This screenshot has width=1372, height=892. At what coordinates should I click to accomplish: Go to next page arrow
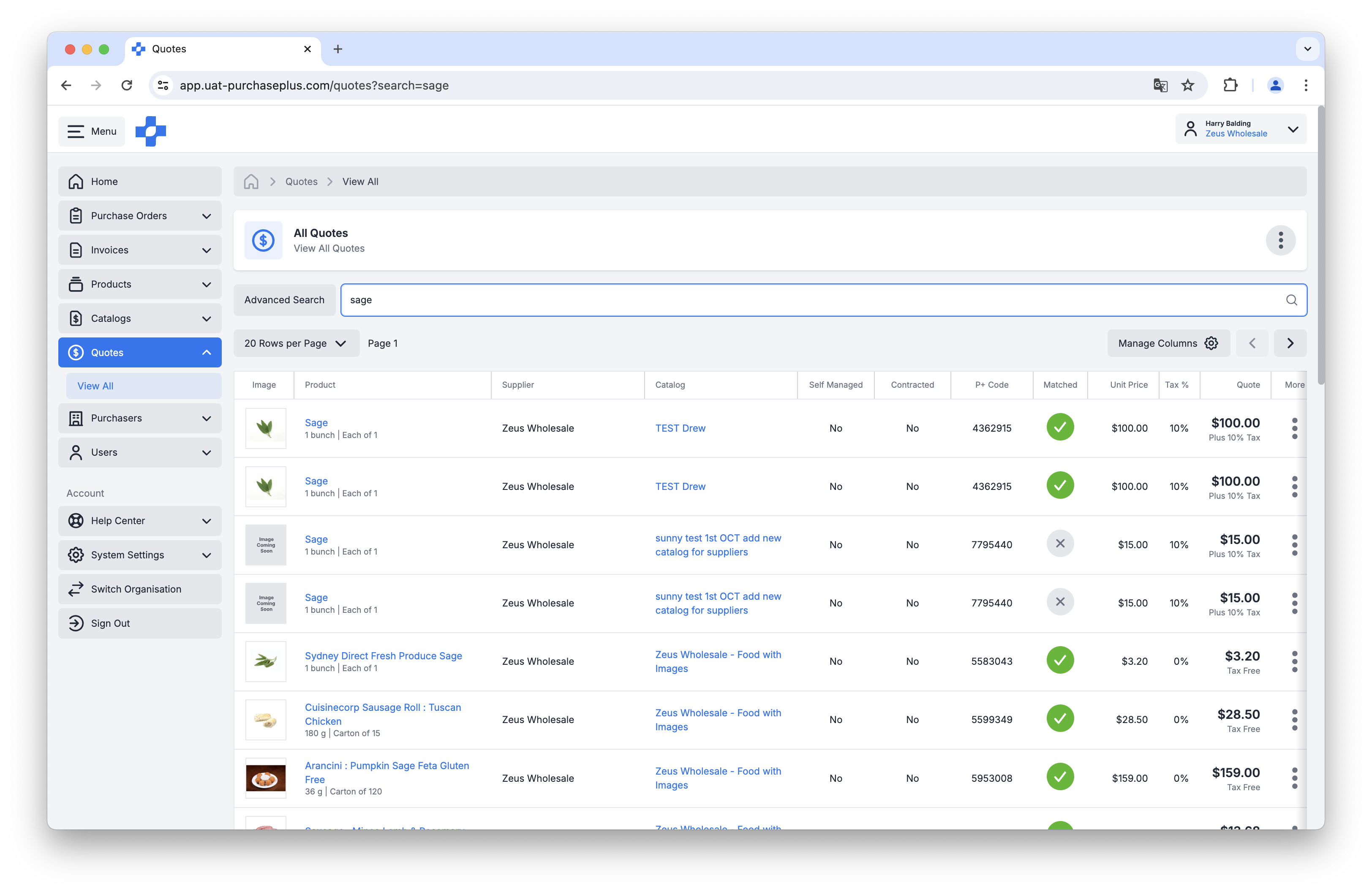coord(1290,343)
